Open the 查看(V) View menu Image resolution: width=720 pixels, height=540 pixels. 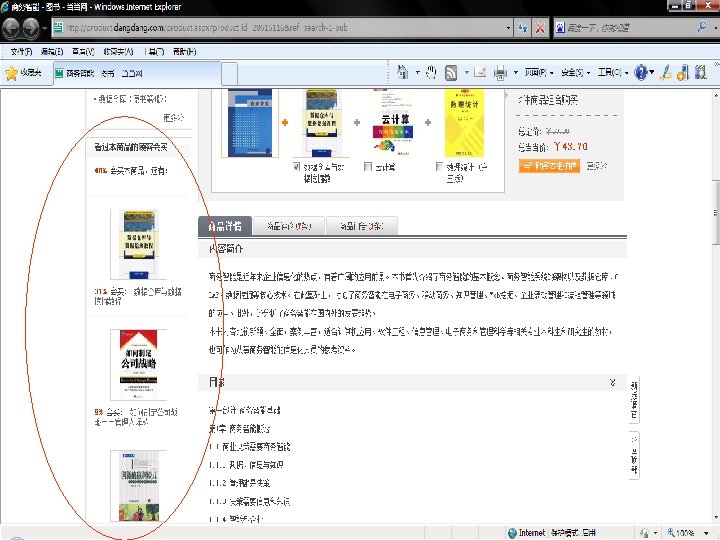(x=83, y=51)
